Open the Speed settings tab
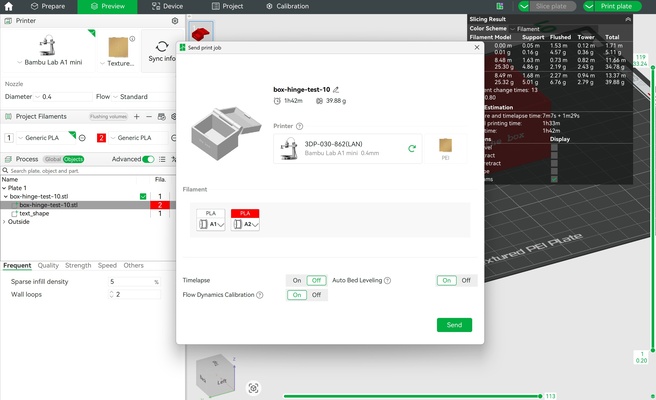The image size is (656, 400). (x=107, y=265)
